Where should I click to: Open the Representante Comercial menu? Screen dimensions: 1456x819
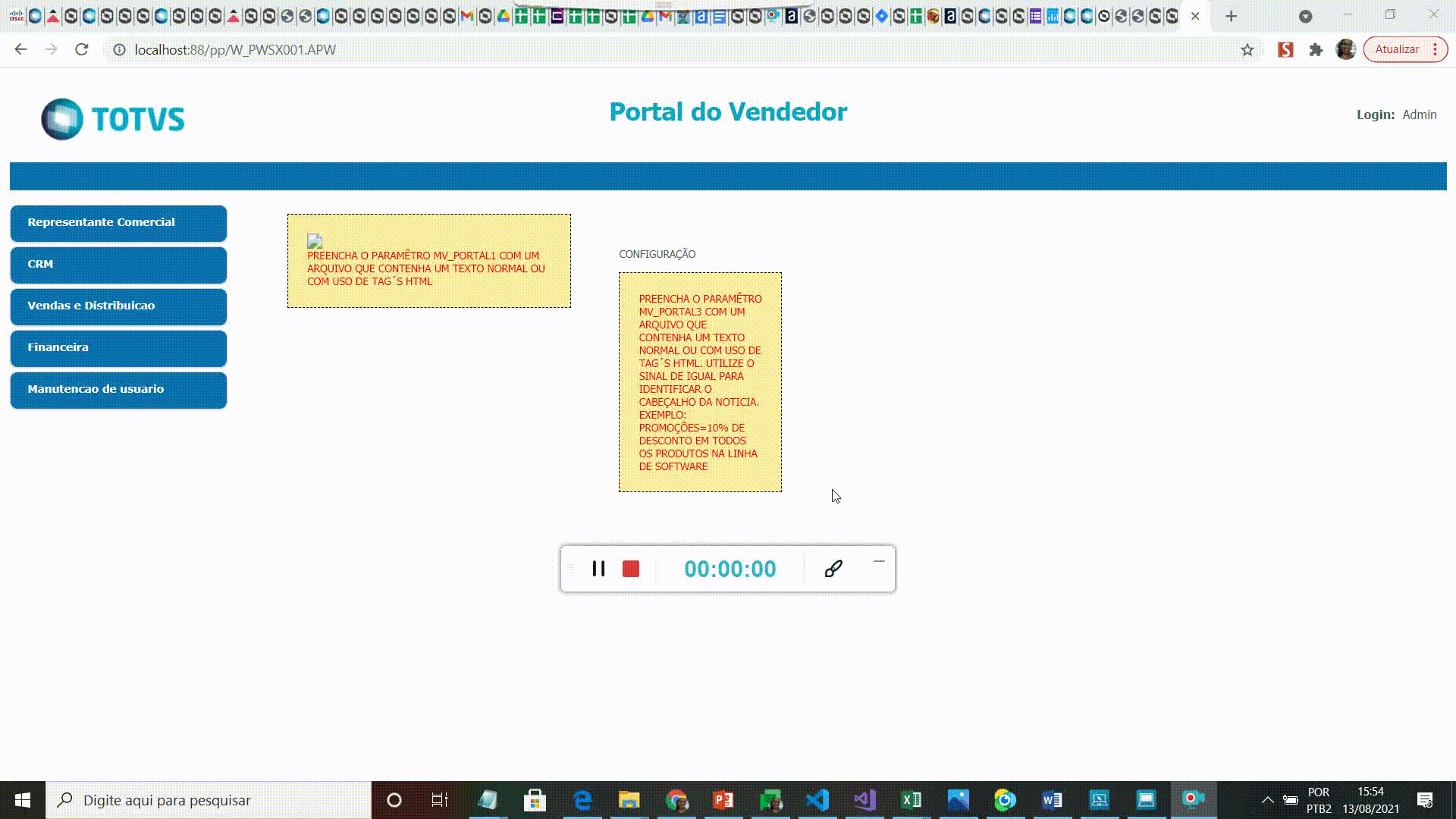pyautogui.click(x=118, y=223)
